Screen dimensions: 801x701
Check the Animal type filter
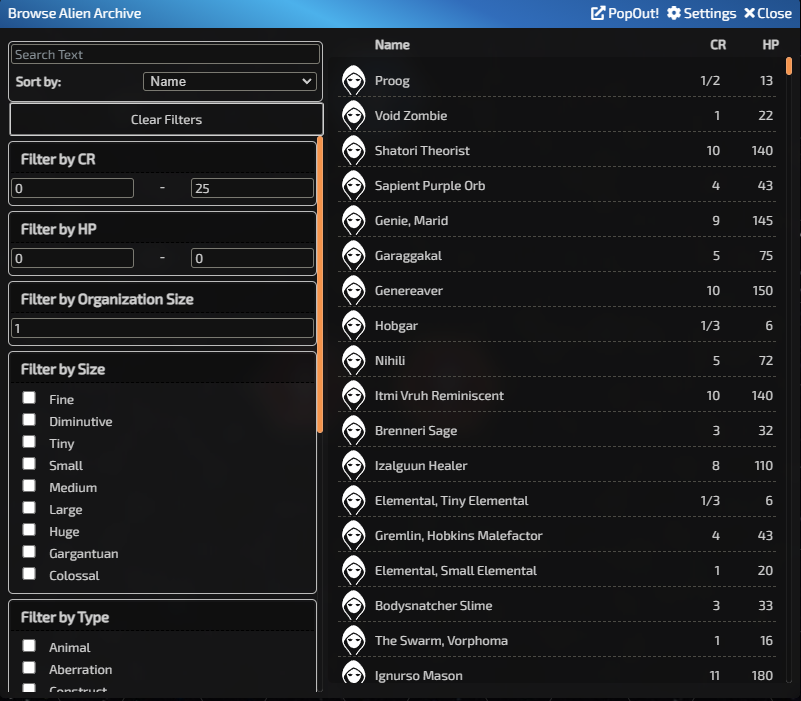coord(29,647)
